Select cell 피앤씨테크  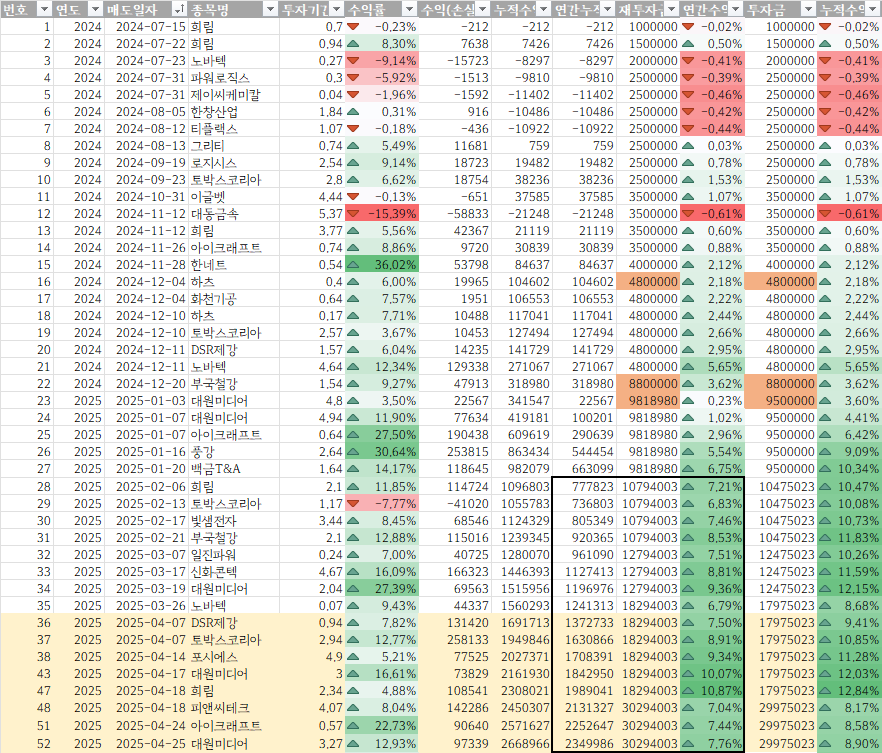point(233,708)
